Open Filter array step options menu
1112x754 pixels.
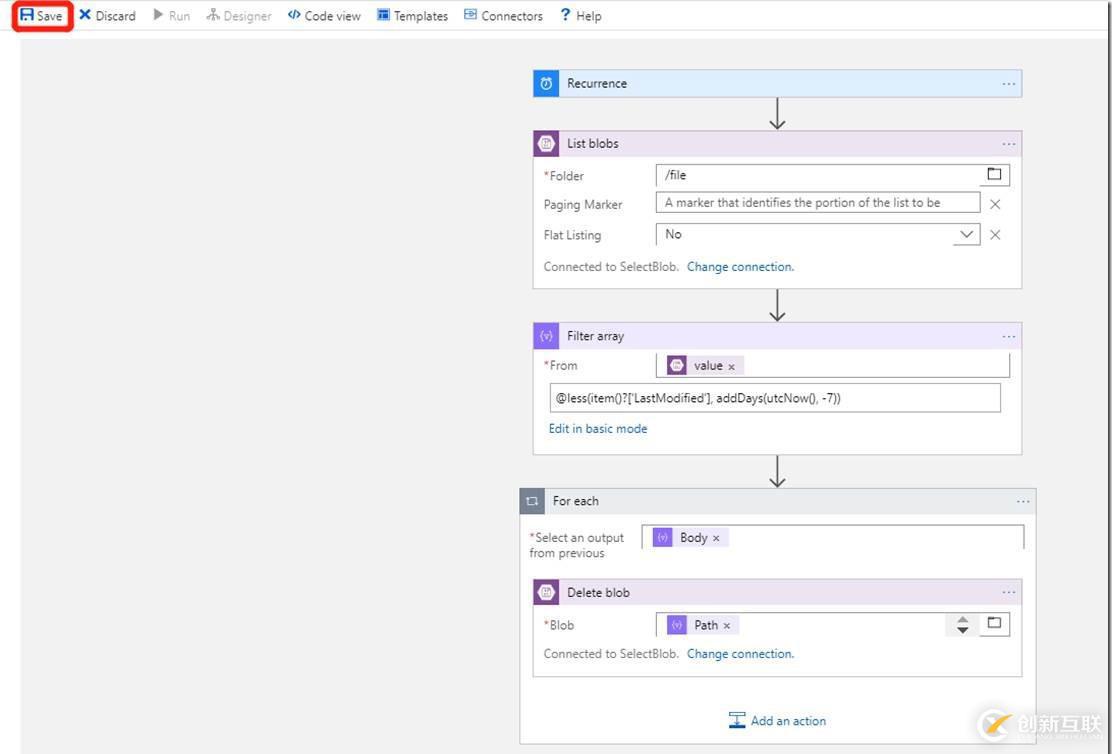click(x=1008, y=336)
